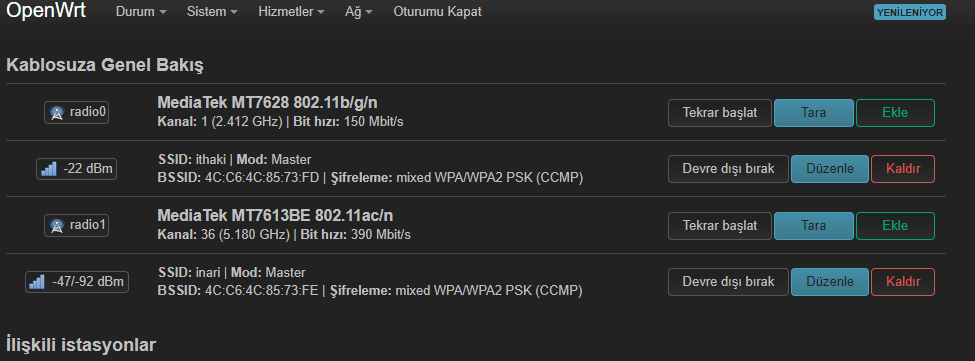975x361 pixels.
Task: Remove the ithaki network with Kaldır
Action: coord(903,168)
